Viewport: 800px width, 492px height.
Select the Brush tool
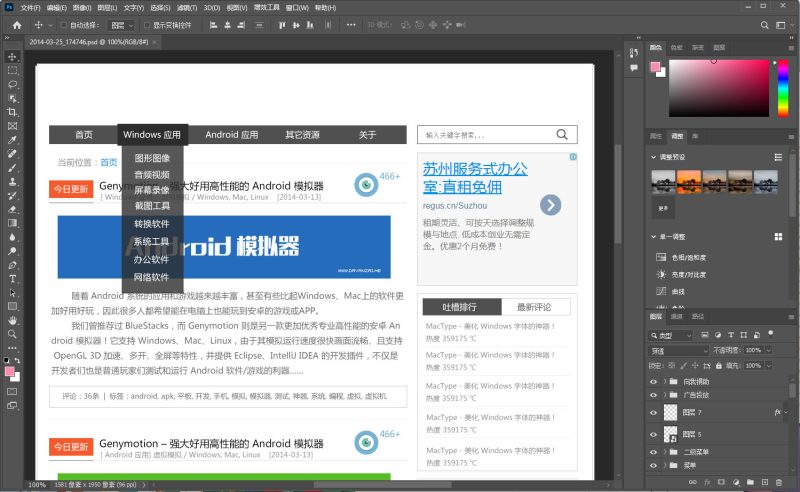click(12, 167)
